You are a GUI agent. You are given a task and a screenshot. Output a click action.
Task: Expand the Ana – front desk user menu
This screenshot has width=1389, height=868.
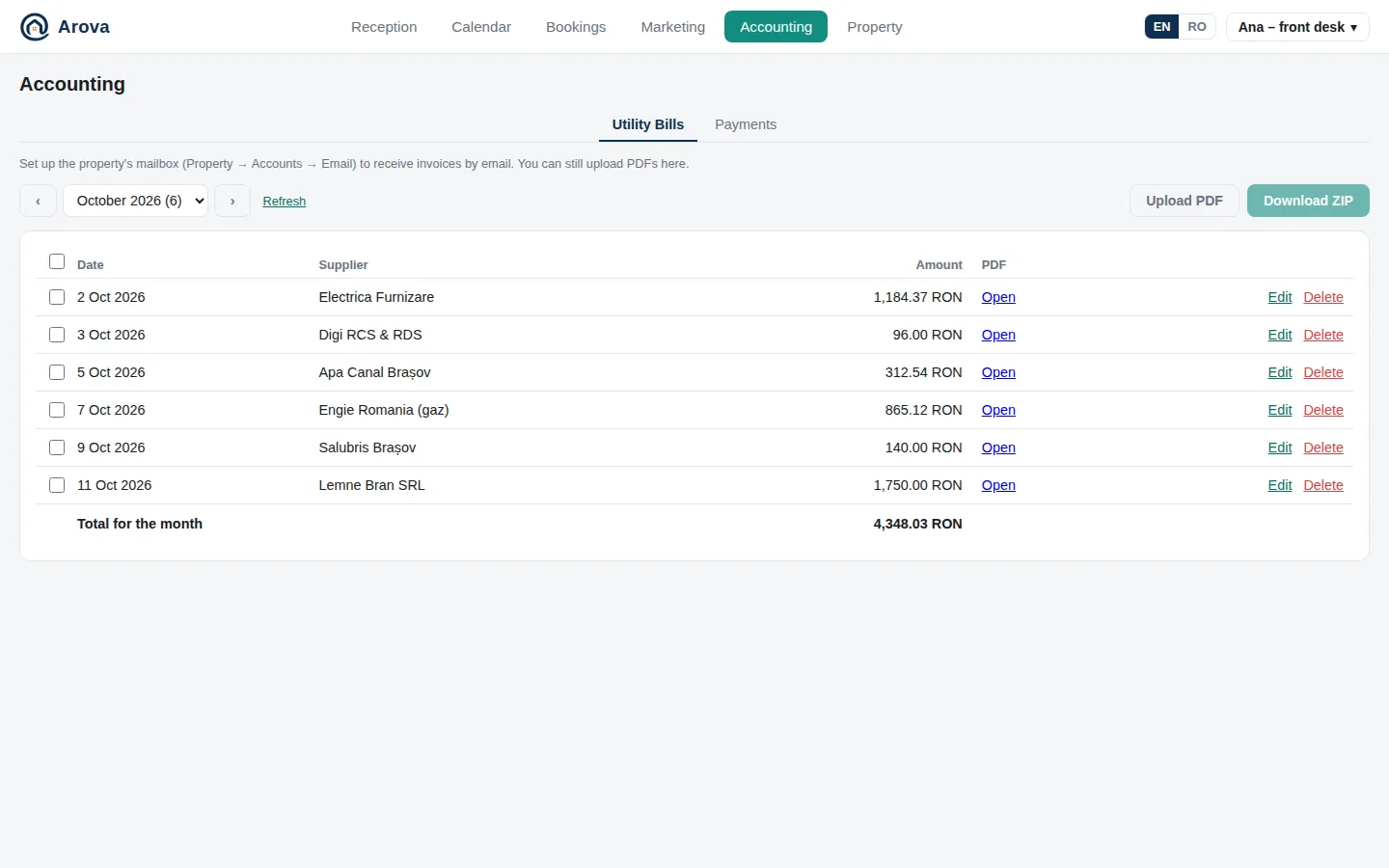[1297, 27]
